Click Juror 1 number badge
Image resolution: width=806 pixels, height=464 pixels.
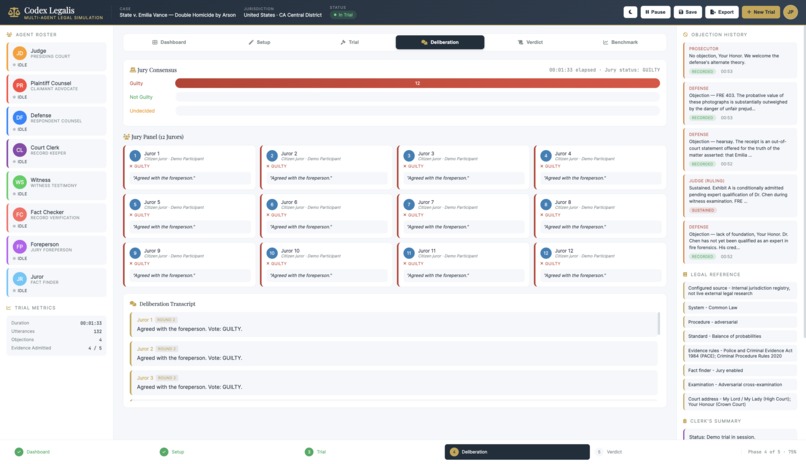click(x=135, y=156)
